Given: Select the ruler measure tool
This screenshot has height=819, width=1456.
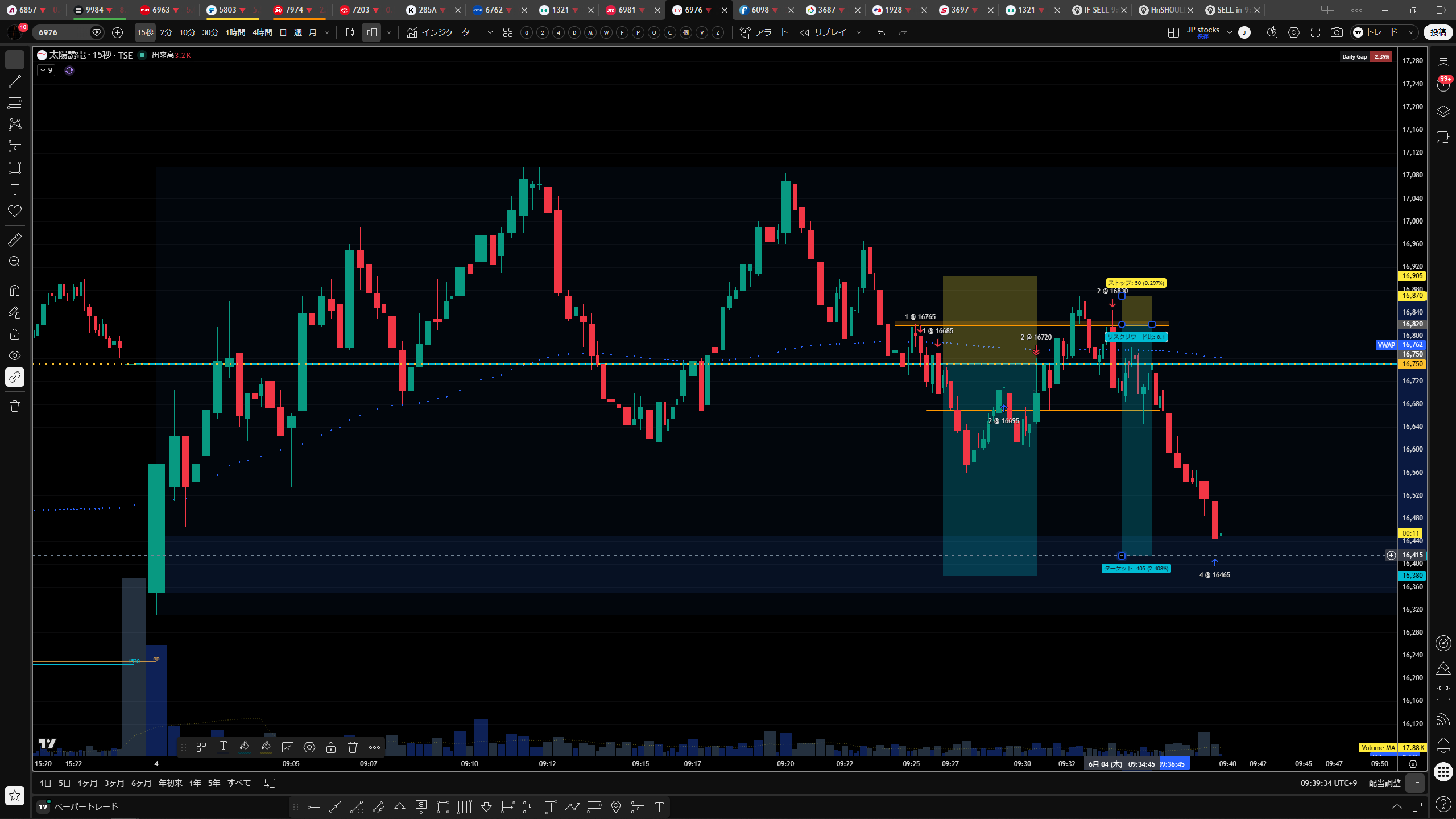Looking at the screenshot, I should point(15,240).
